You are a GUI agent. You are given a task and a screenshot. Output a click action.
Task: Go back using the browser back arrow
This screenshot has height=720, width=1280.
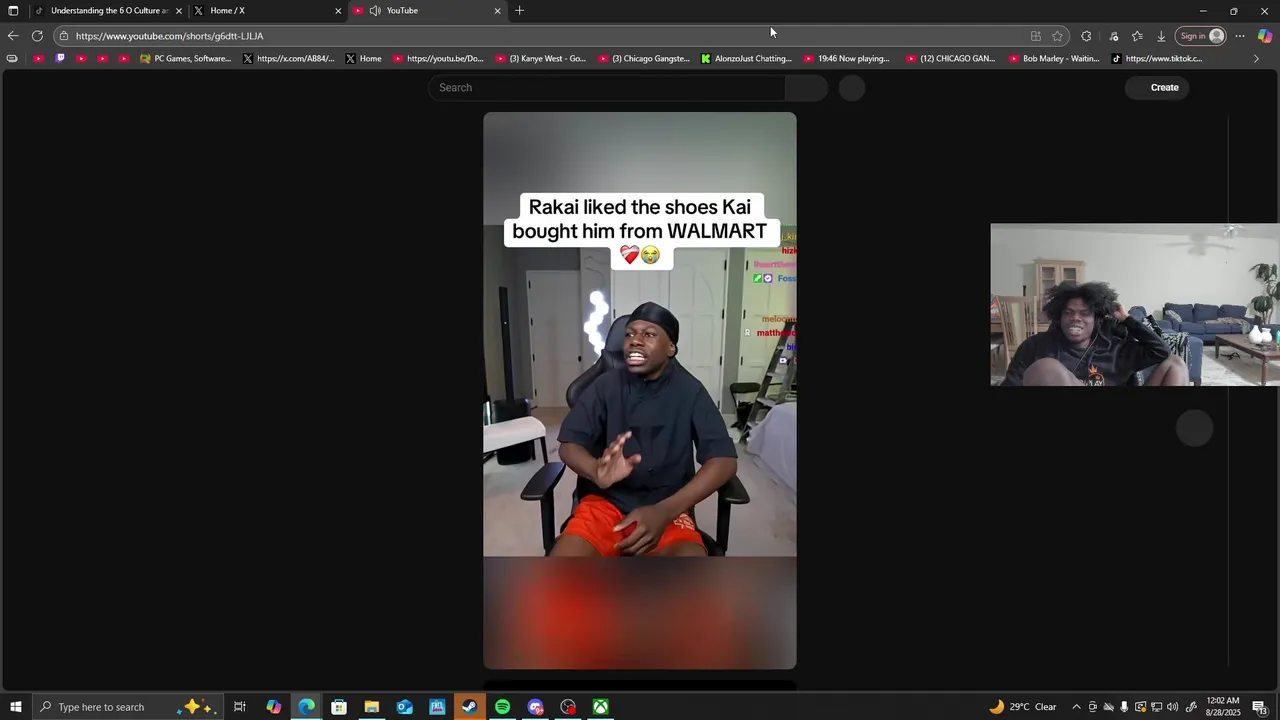click(13, 36)
